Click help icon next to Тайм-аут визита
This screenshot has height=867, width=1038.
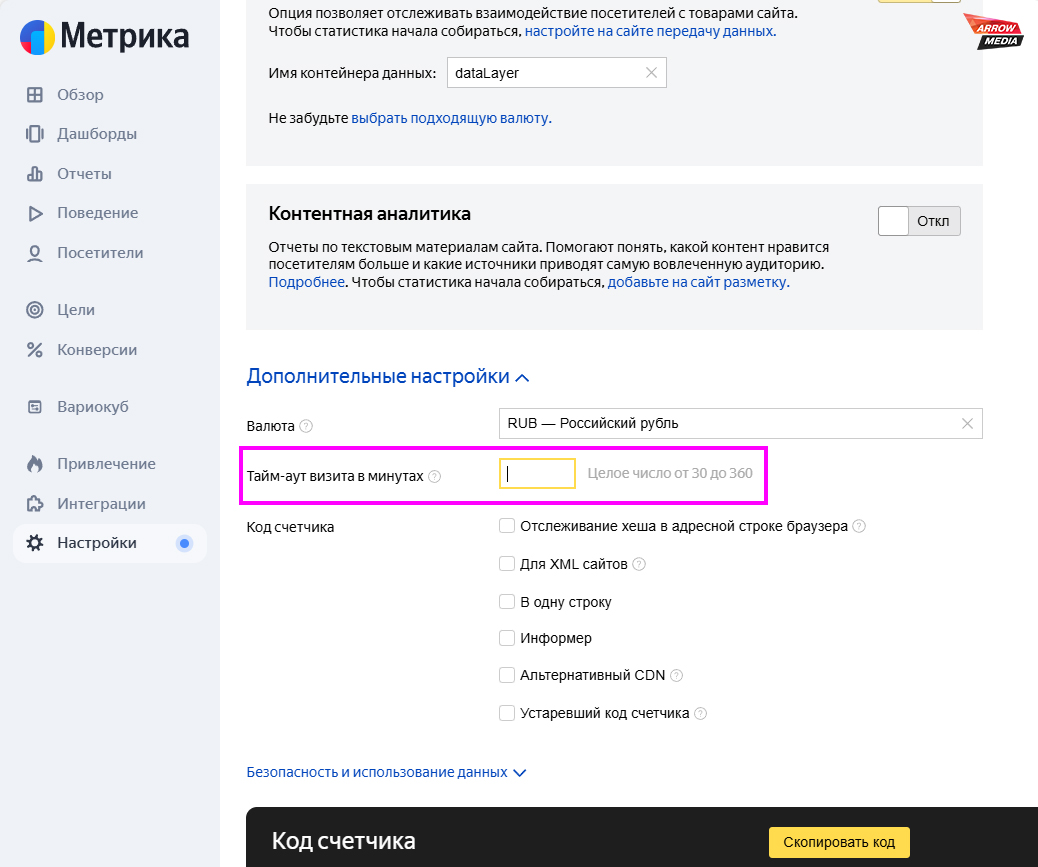(x=434, y=477)
